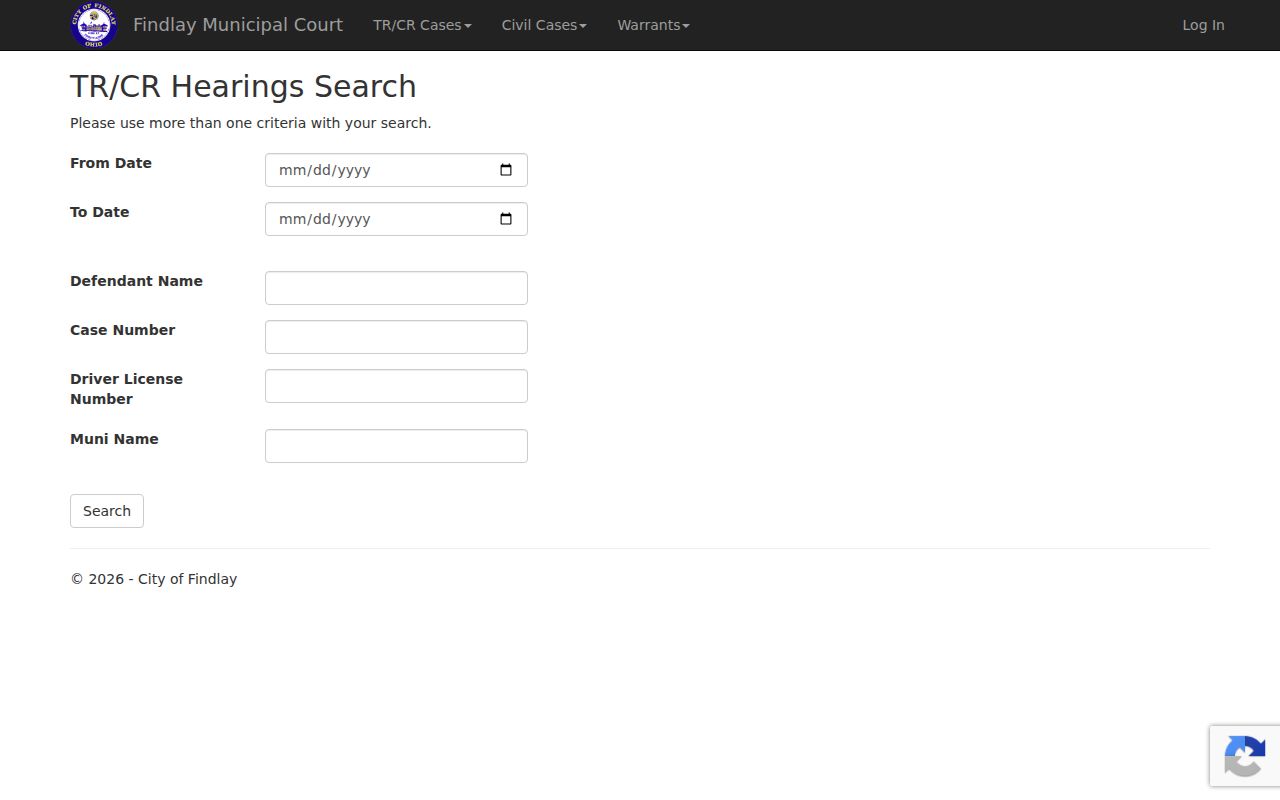
Task: Click the 'TR/CR Hearings Search' page heading
Action: [243, 86]
